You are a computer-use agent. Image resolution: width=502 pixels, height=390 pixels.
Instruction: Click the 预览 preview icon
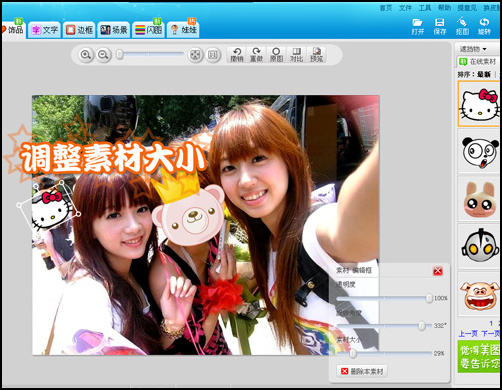[x=316, y=54]
